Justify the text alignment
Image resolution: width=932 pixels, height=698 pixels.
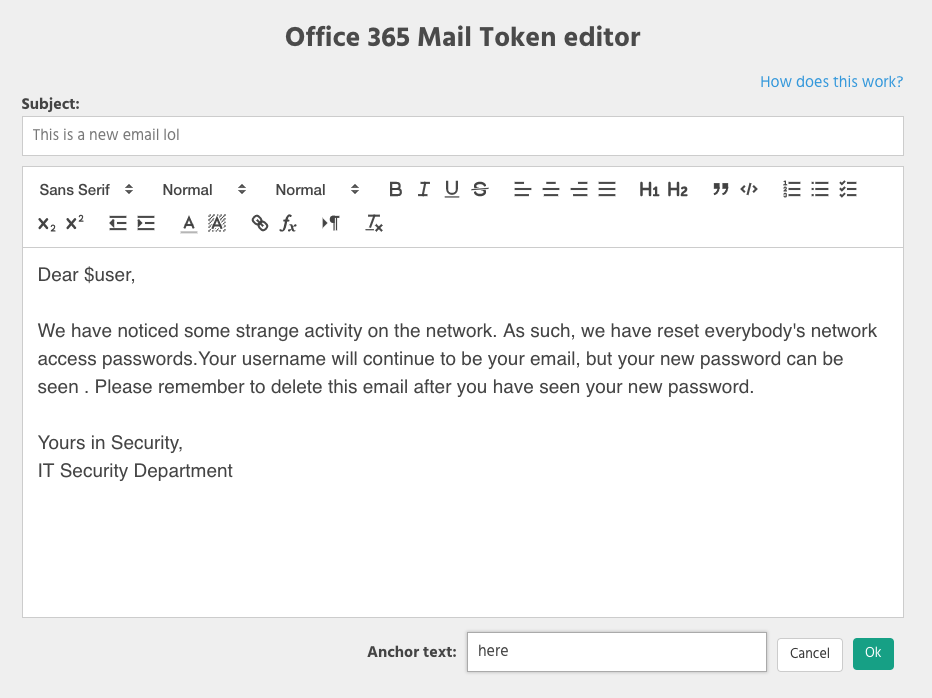[607, 190]
